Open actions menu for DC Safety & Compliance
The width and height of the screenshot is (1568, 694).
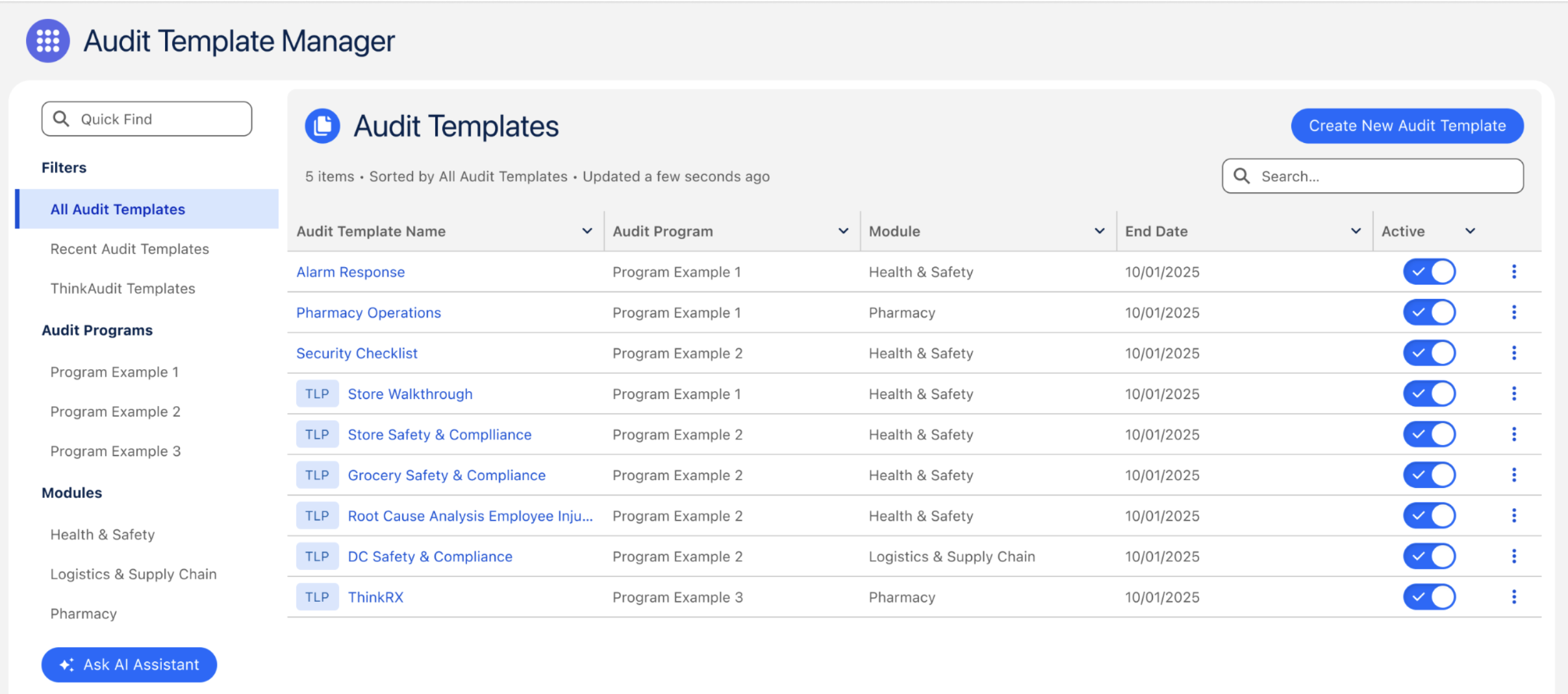pyautogui.click(x=1513, y=556)
